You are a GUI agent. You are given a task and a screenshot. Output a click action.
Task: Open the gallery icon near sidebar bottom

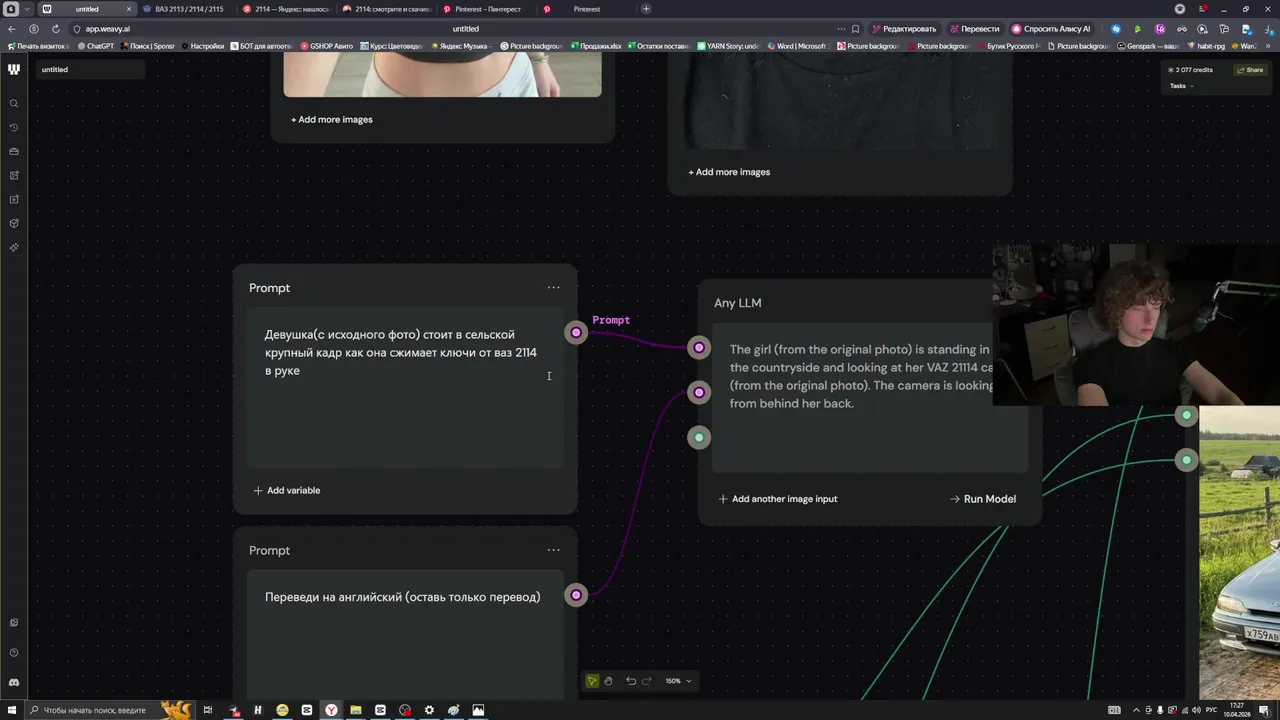pyautogui.click(x=14, y=622)
